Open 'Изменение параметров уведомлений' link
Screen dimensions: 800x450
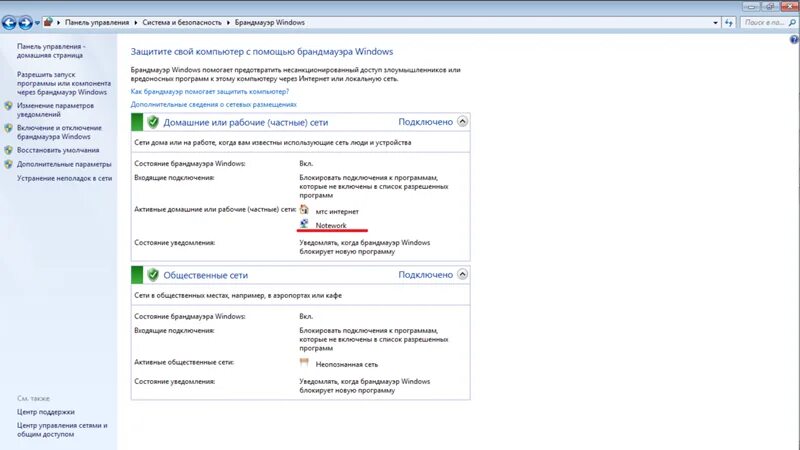[x=55, y=110]
